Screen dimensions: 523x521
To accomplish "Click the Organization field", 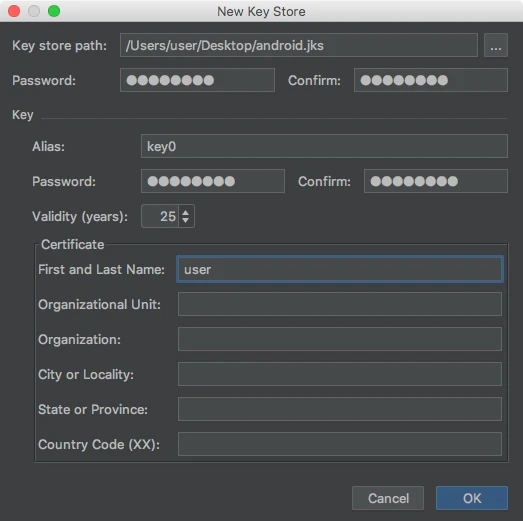I will (340, 339).
